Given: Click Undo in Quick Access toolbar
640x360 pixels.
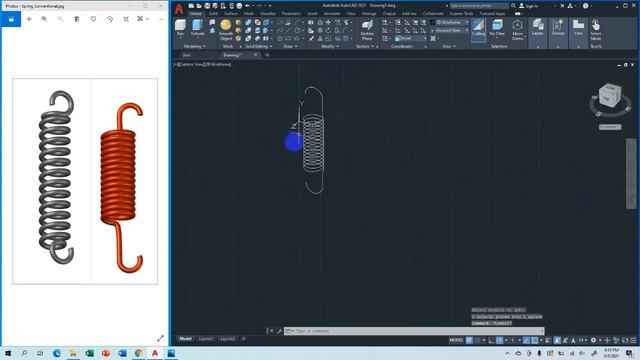Looking at the screenshot, I should point(247,6).
